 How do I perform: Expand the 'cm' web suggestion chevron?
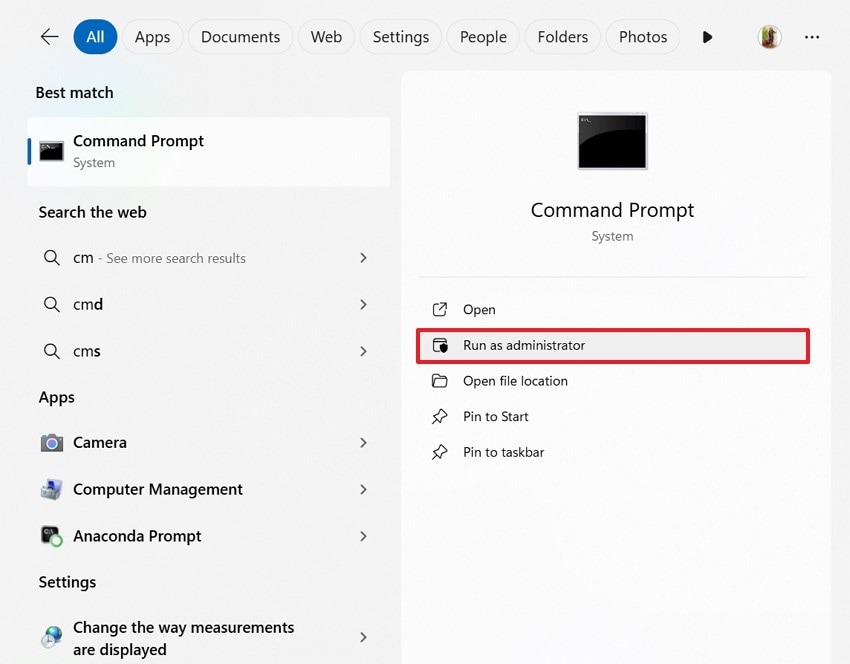(x=363, y=257)
